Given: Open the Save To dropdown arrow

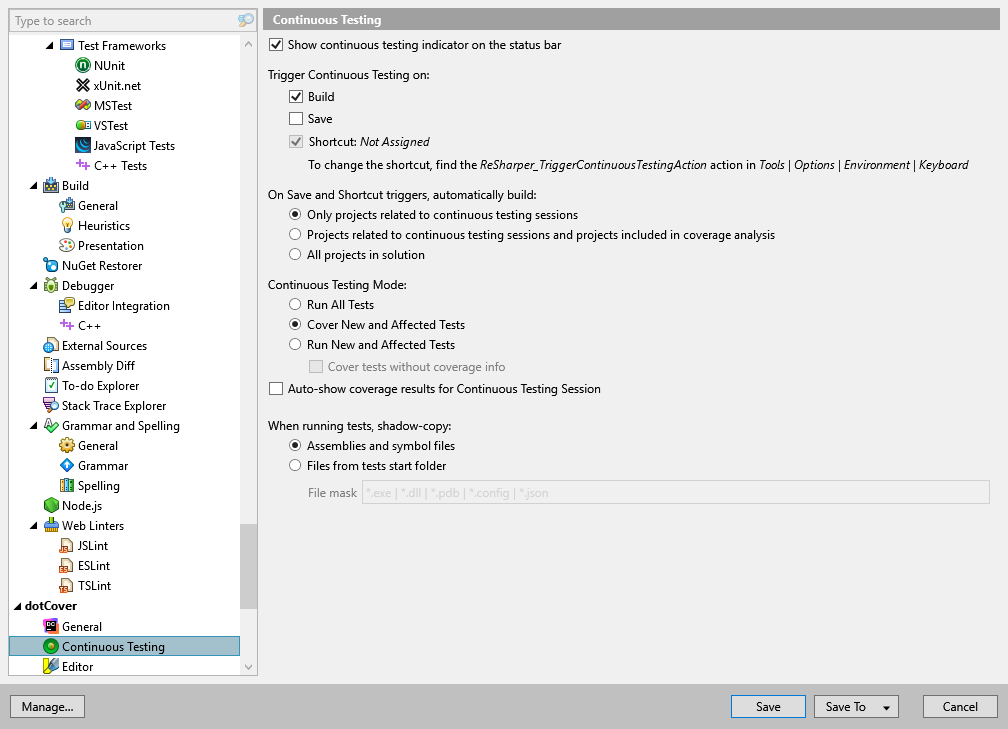Looking at the screenshot, I should coord(885,707).
